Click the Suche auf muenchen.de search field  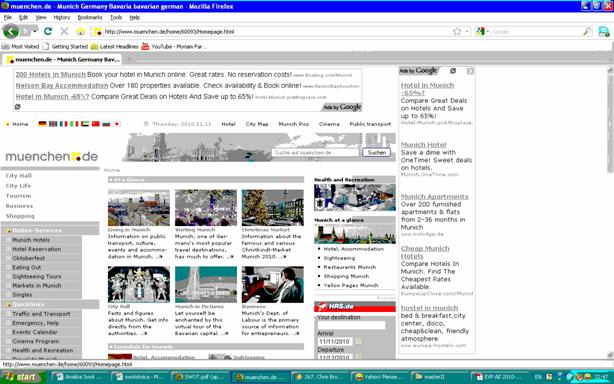pyautogui.click(x=315, y=152)
